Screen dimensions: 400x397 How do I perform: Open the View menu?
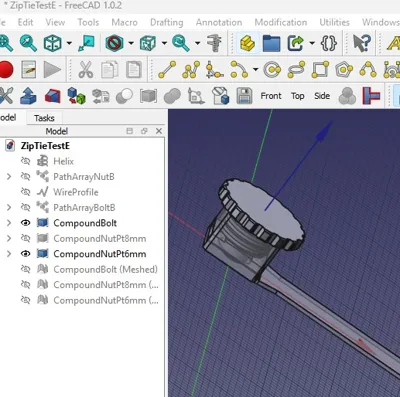(x=55, y=22)
